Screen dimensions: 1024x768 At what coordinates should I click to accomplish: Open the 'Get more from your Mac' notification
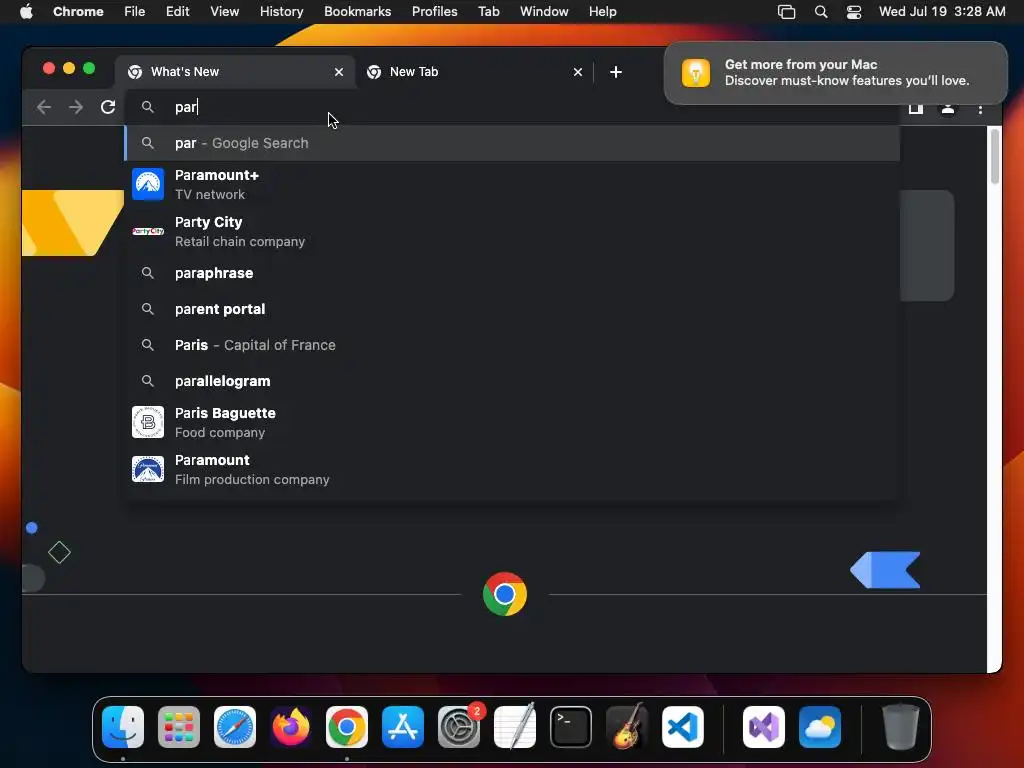[835, 72]
